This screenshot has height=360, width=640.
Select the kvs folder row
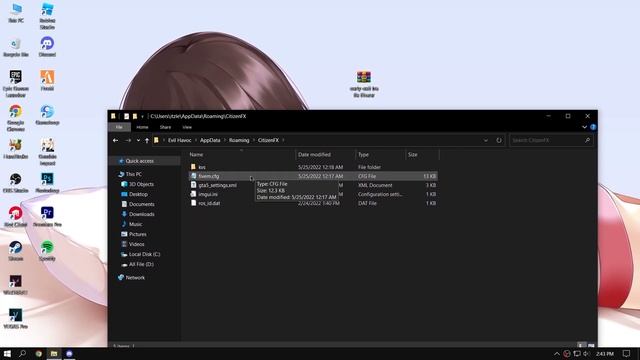[313, 167]
